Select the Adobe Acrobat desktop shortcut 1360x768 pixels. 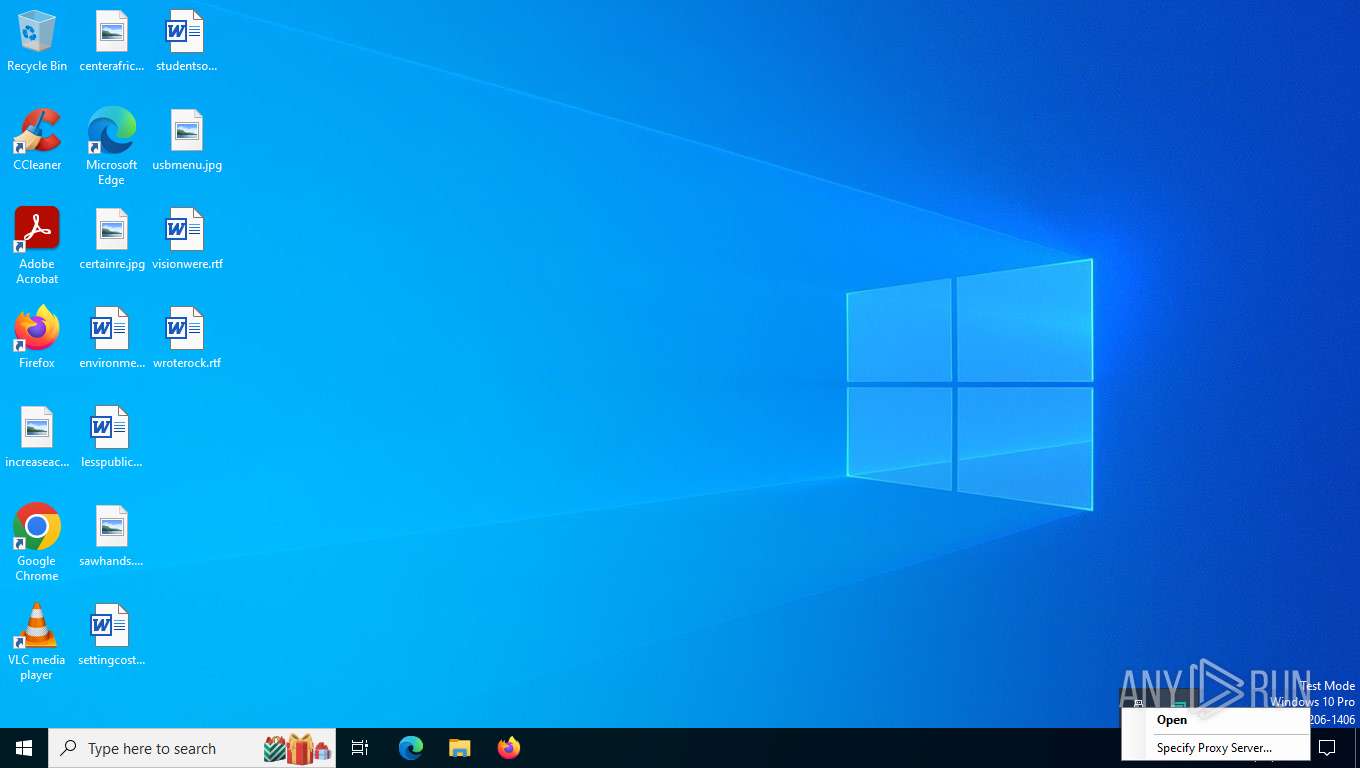(x=37, y=246)
